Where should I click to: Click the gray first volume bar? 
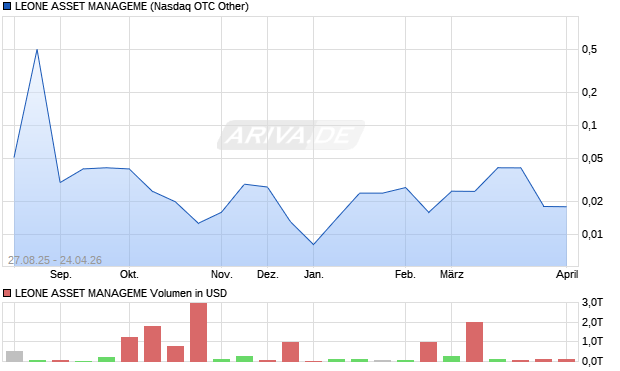tap(15, 356)
